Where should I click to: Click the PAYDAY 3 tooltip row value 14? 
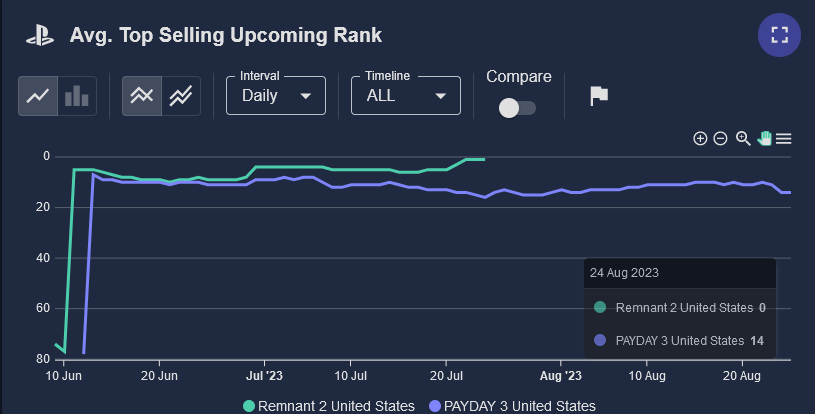point(757,341)
